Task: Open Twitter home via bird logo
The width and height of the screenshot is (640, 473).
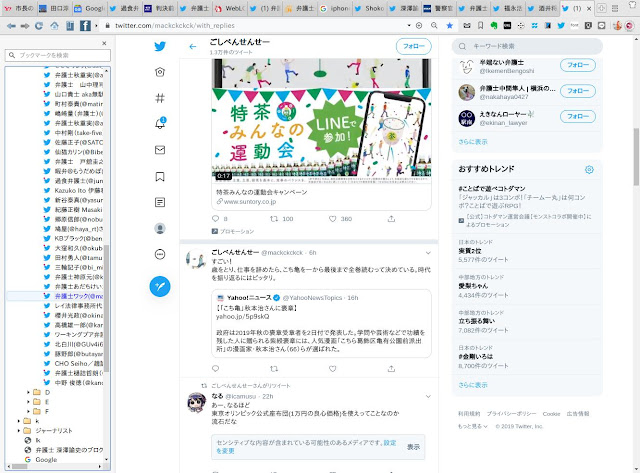Action: coord(160,46)
